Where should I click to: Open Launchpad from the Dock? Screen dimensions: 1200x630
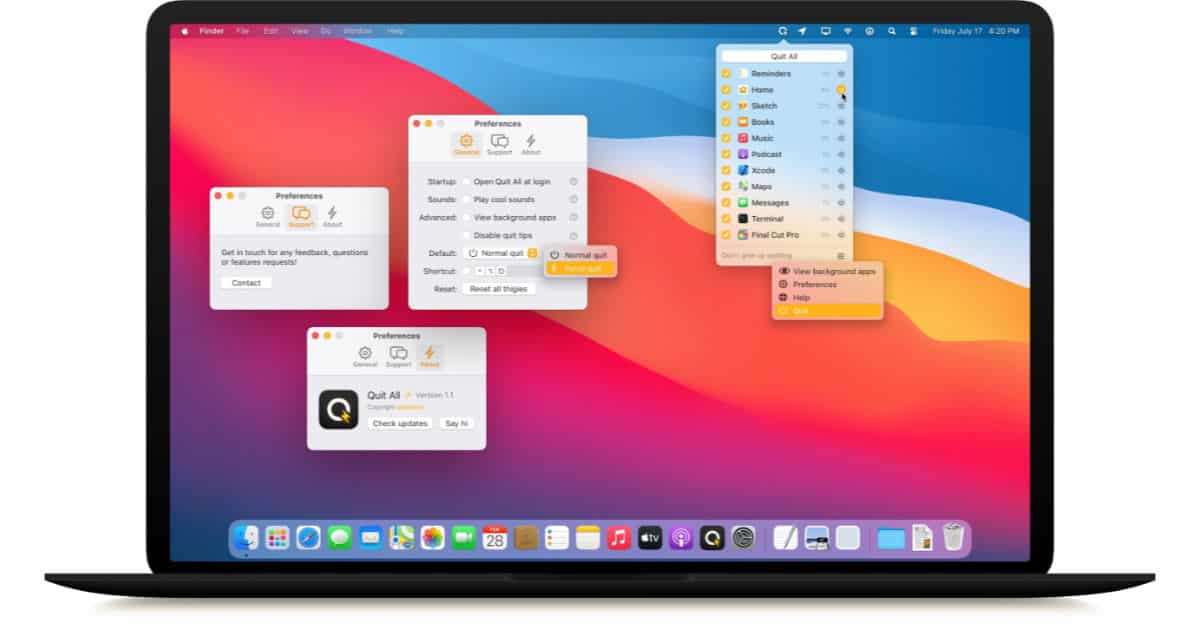277,538
